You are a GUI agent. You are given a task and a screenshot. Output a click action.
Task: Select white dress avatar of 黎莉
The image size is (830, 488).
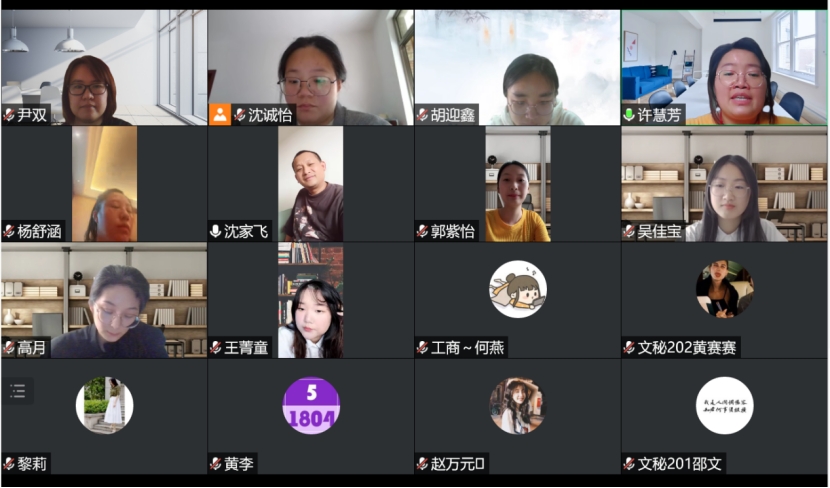tap(105, 406)
